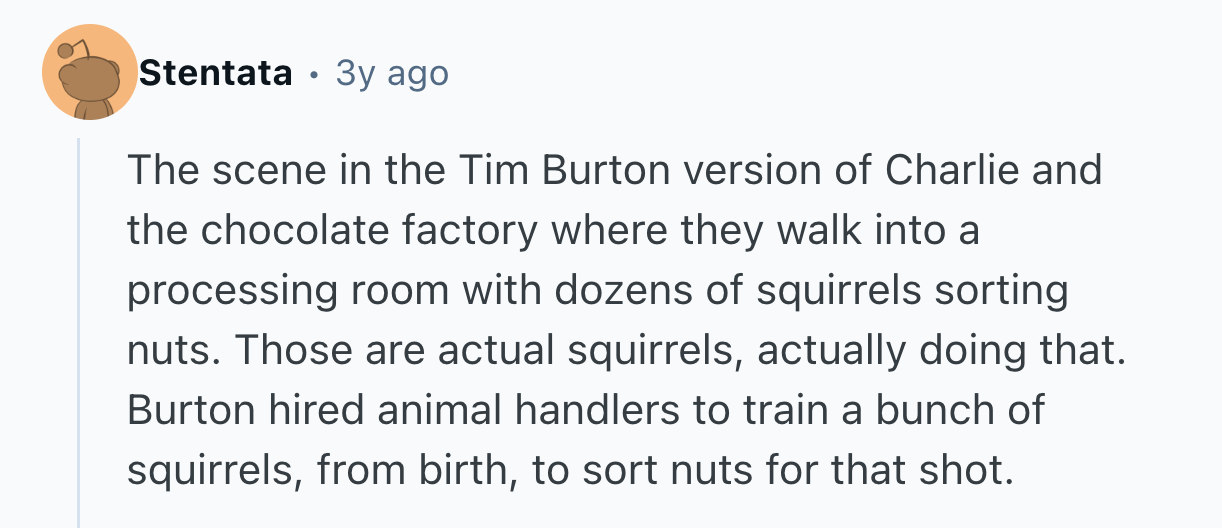Click Stentata's Snoo avatar icon

tap(90, 73)
